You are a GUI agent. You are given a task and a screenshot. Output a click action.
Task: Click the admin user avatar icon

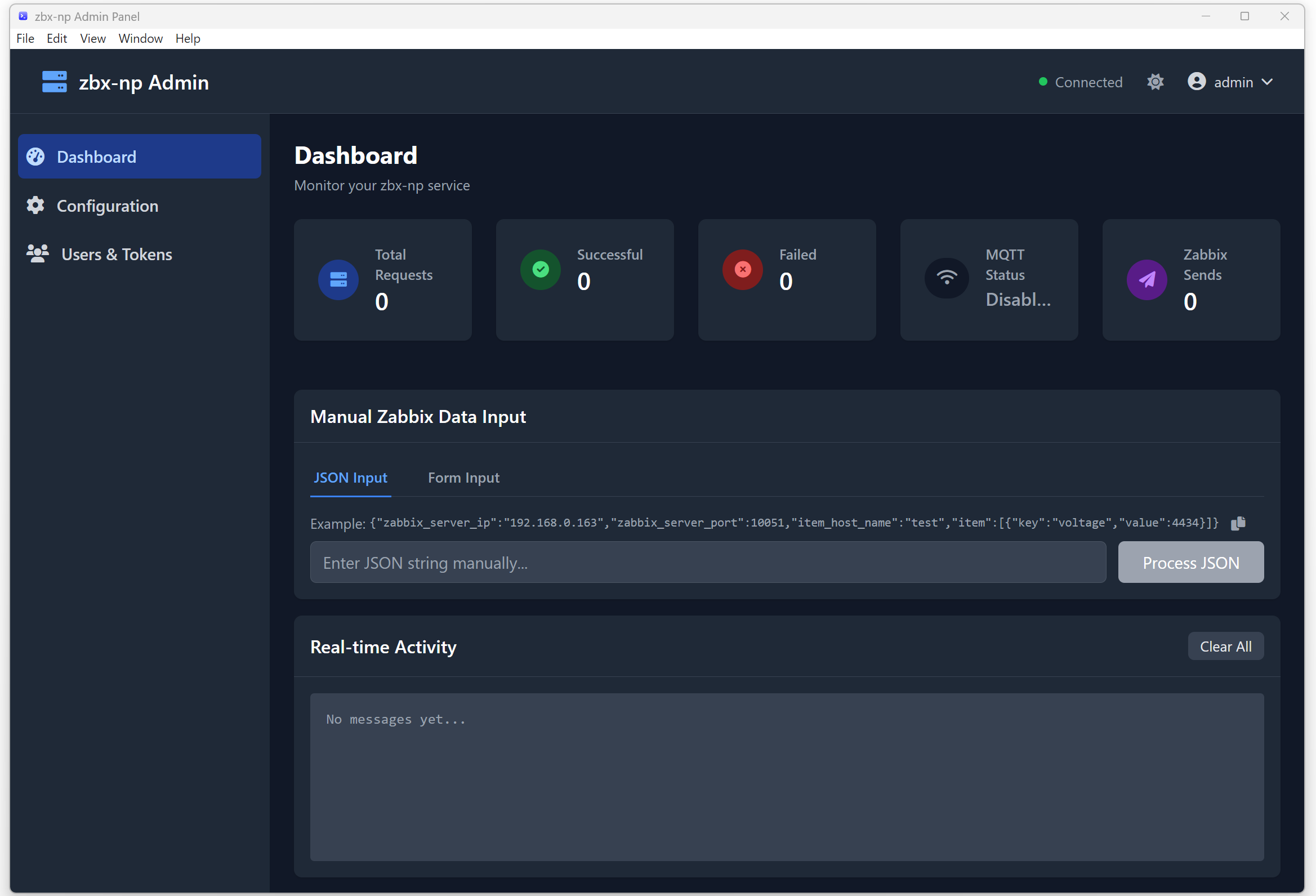click(1197, 82)
